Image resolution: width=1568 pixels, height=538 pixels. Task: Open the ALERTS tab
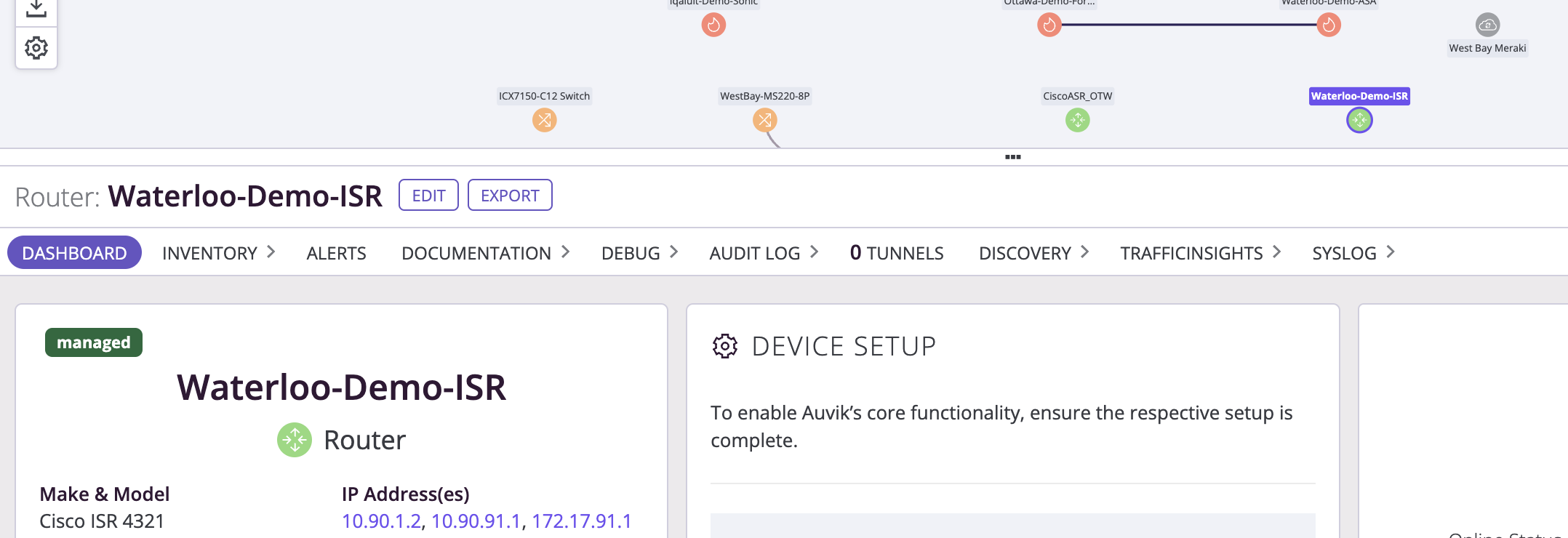click(x=336, y=253)
